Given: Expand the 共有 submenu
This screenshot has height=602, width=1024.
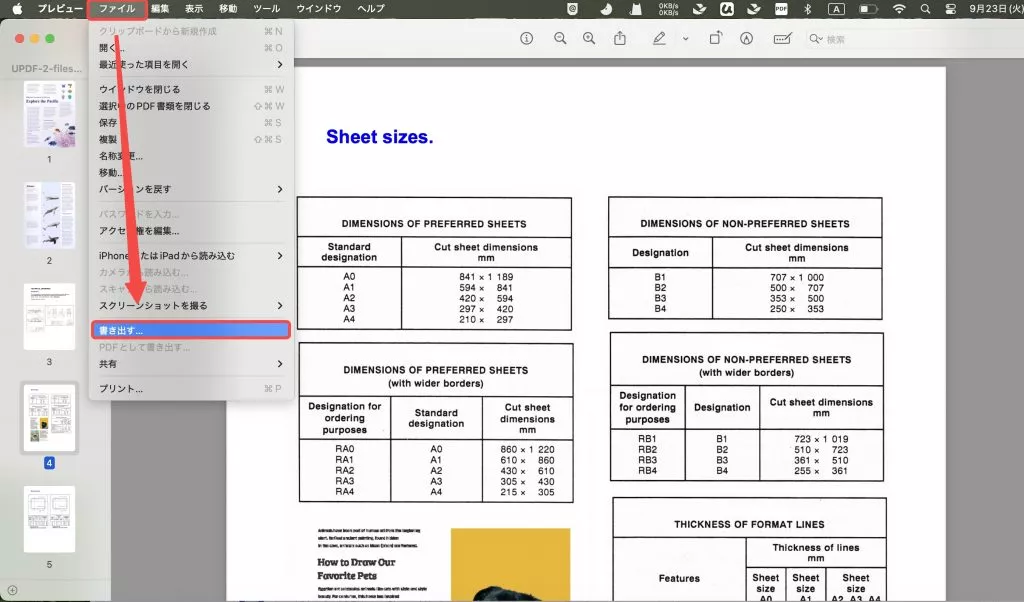Looking at the screenshot, I should pyautogui.click(x=191, y=364).
